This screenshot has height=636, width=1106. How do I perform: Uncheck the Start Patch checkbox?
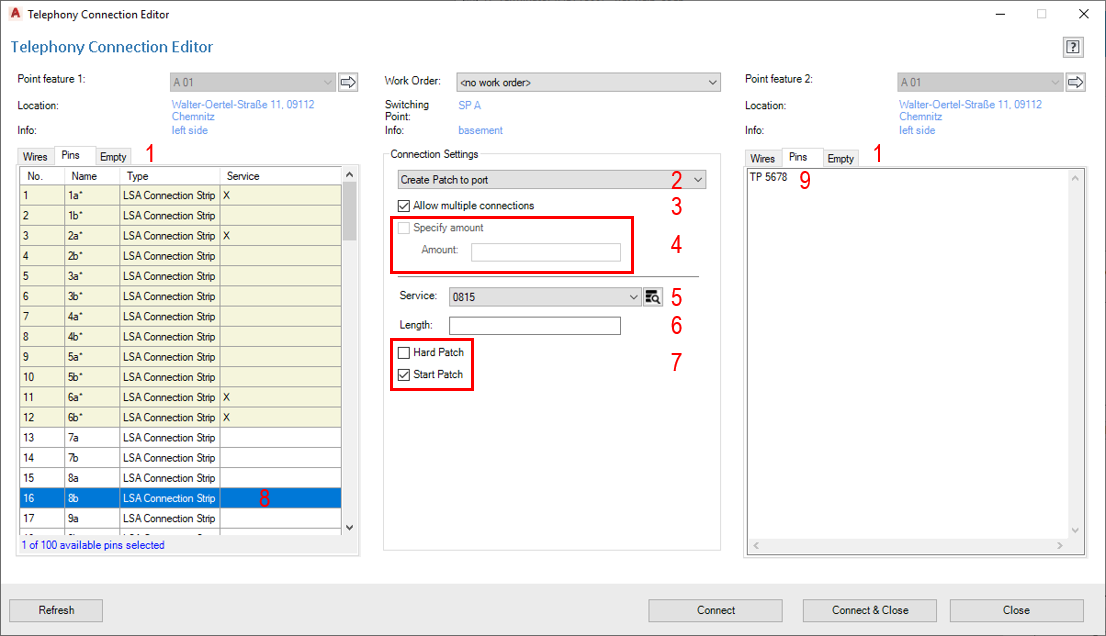(x=403, y=374)
